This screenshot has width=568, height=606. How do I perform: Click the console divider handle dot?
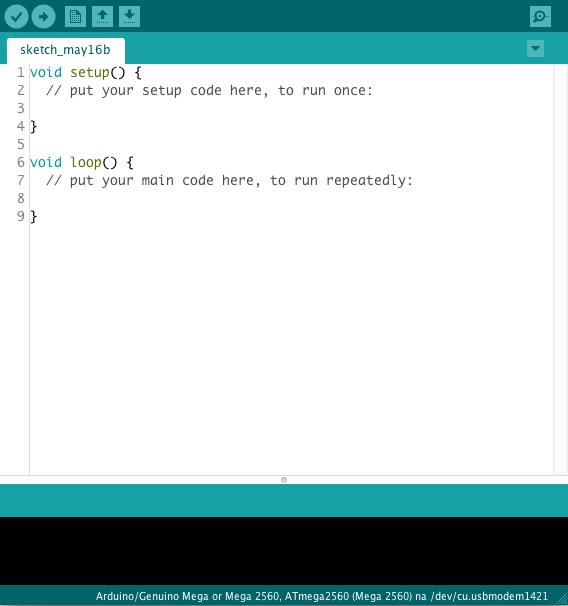pos(284,480)
